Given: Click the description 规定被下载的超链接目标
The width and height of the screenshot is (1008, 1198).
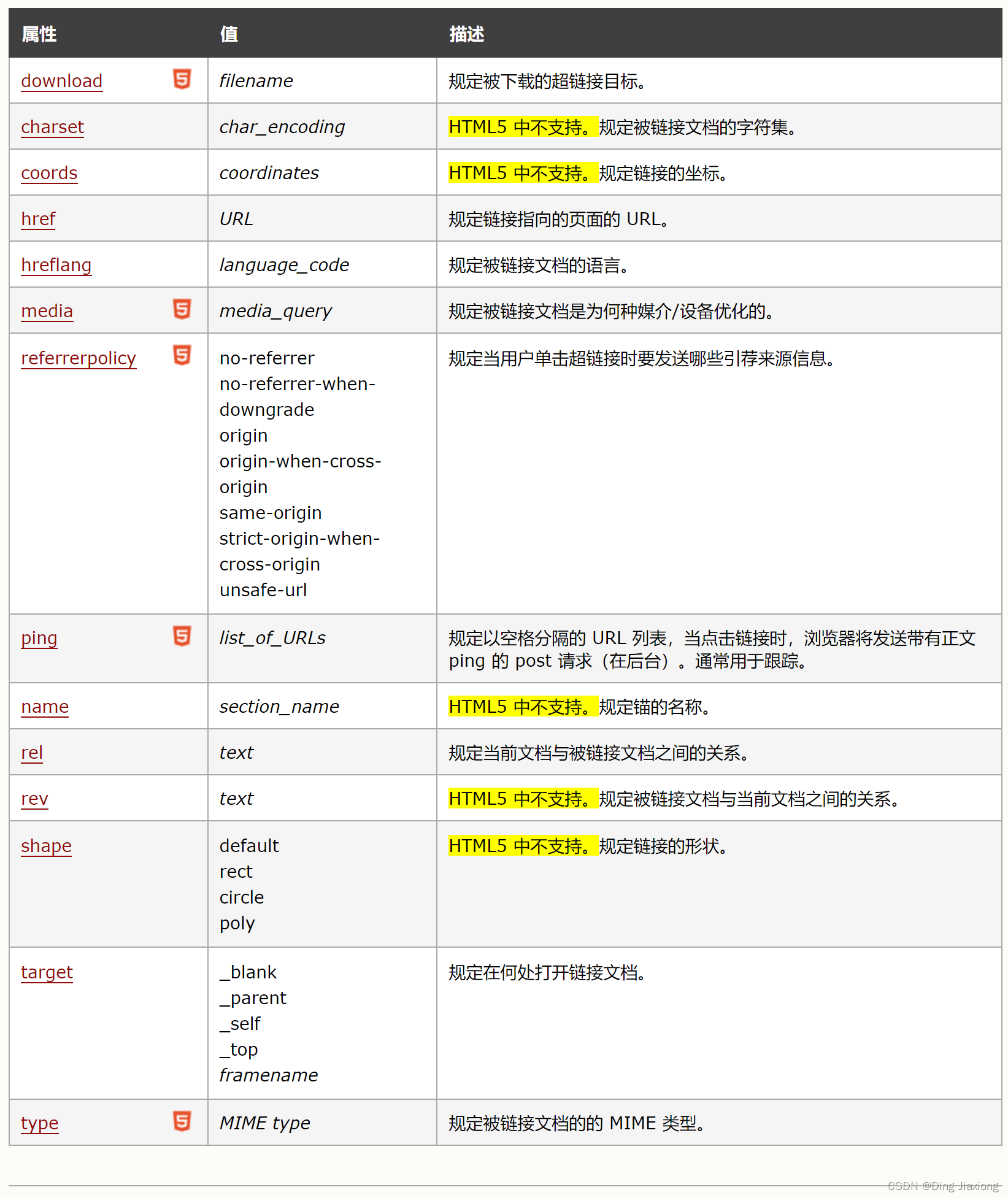Looking at the screenshot, I should tap(547, 81).
